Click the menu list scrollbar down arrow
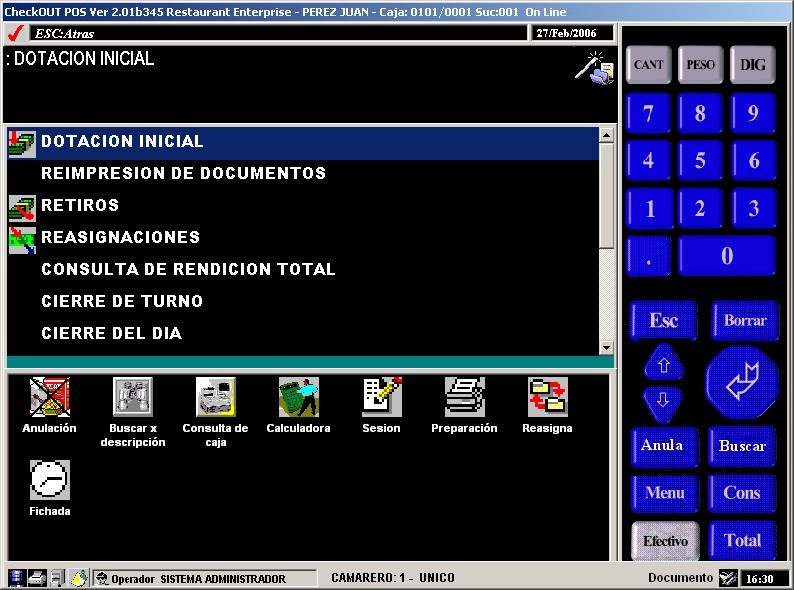This screenshot has width=794, height=590. click(x=606, y=348)
